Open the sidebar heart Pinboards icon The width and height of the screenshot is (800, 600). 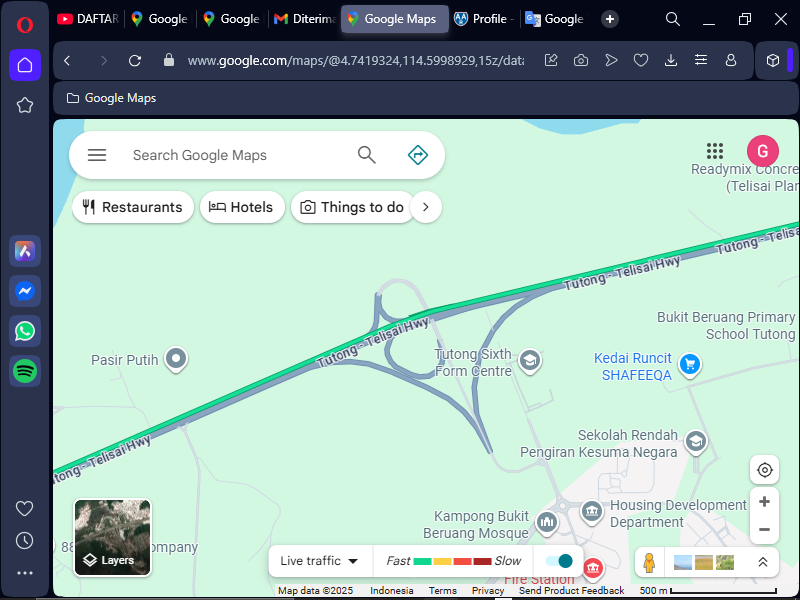[24, 508]
